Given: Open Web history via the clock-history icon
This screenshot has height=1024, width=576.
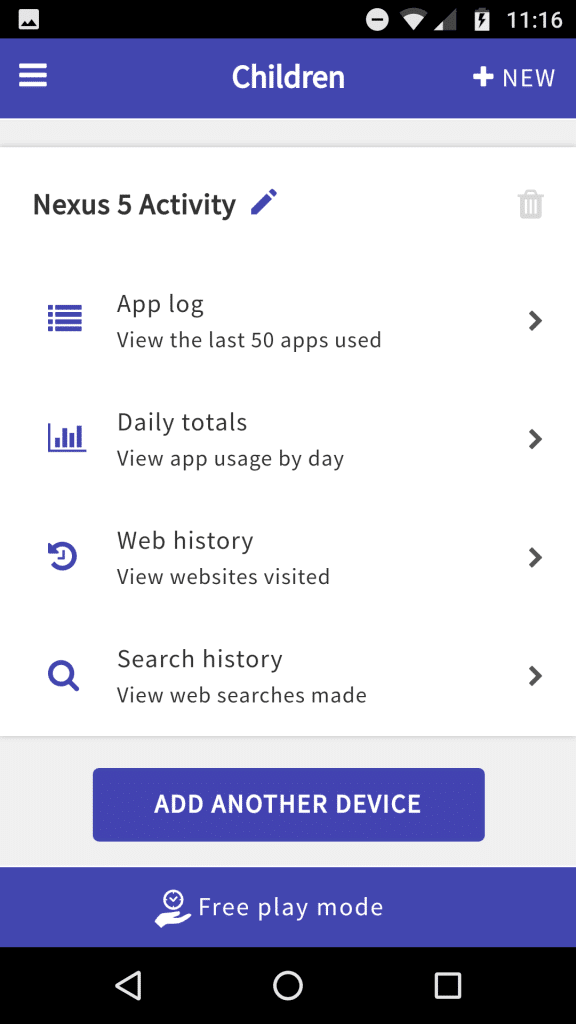Looking at the screenshot, I should (64, 556).
